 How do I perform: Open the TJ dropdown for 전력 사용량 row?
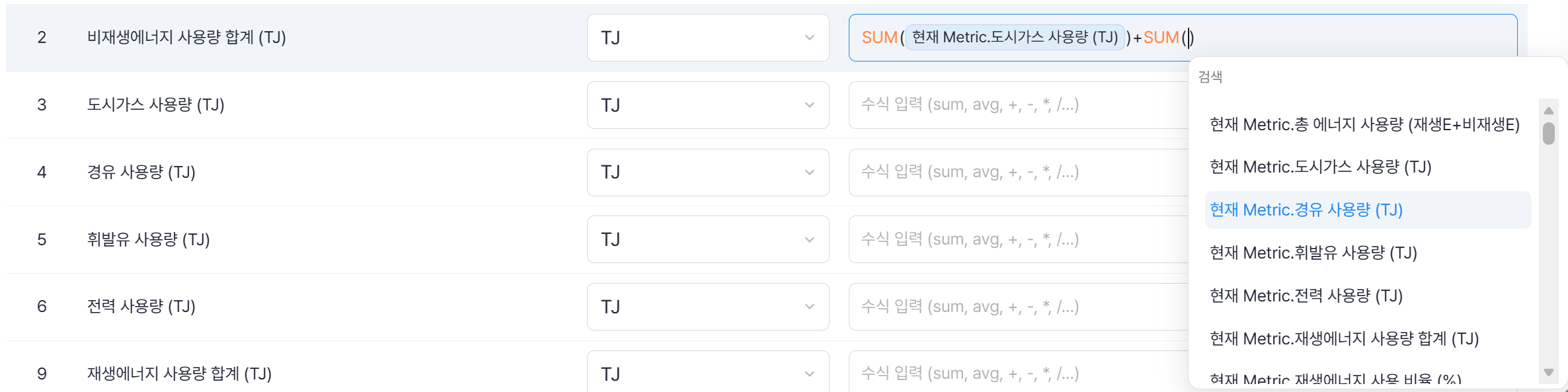point(707,307)
